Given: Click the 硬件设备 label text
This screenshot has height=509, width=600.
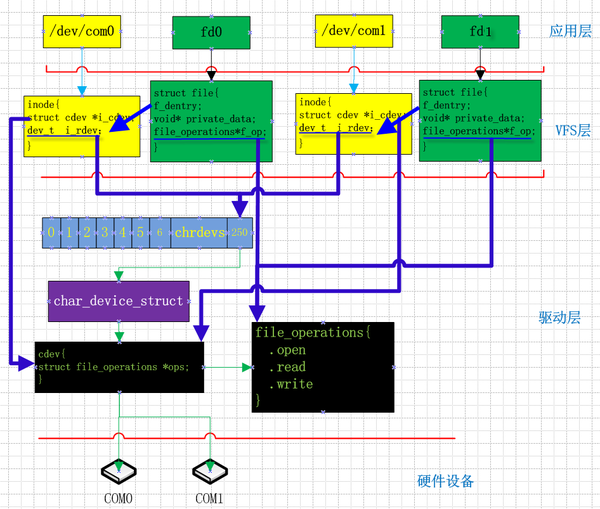Looking at the screenshot, I should tap(445, 481).
